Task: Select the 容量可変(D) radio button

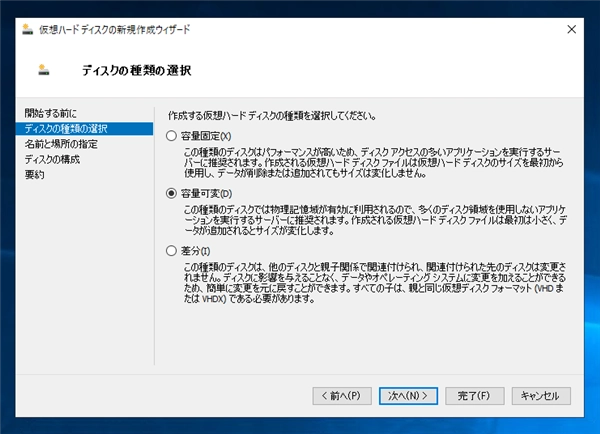Action: (171, 193)
